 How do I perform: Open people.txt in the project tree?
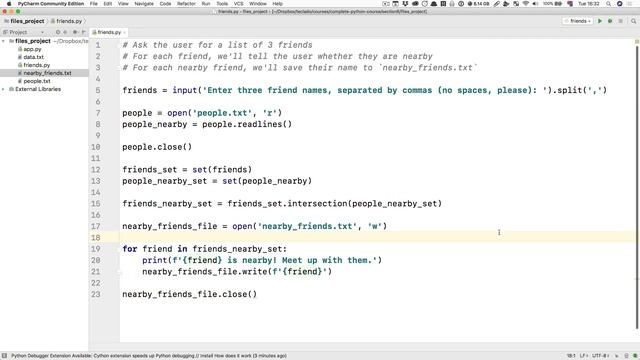point(36,81)
